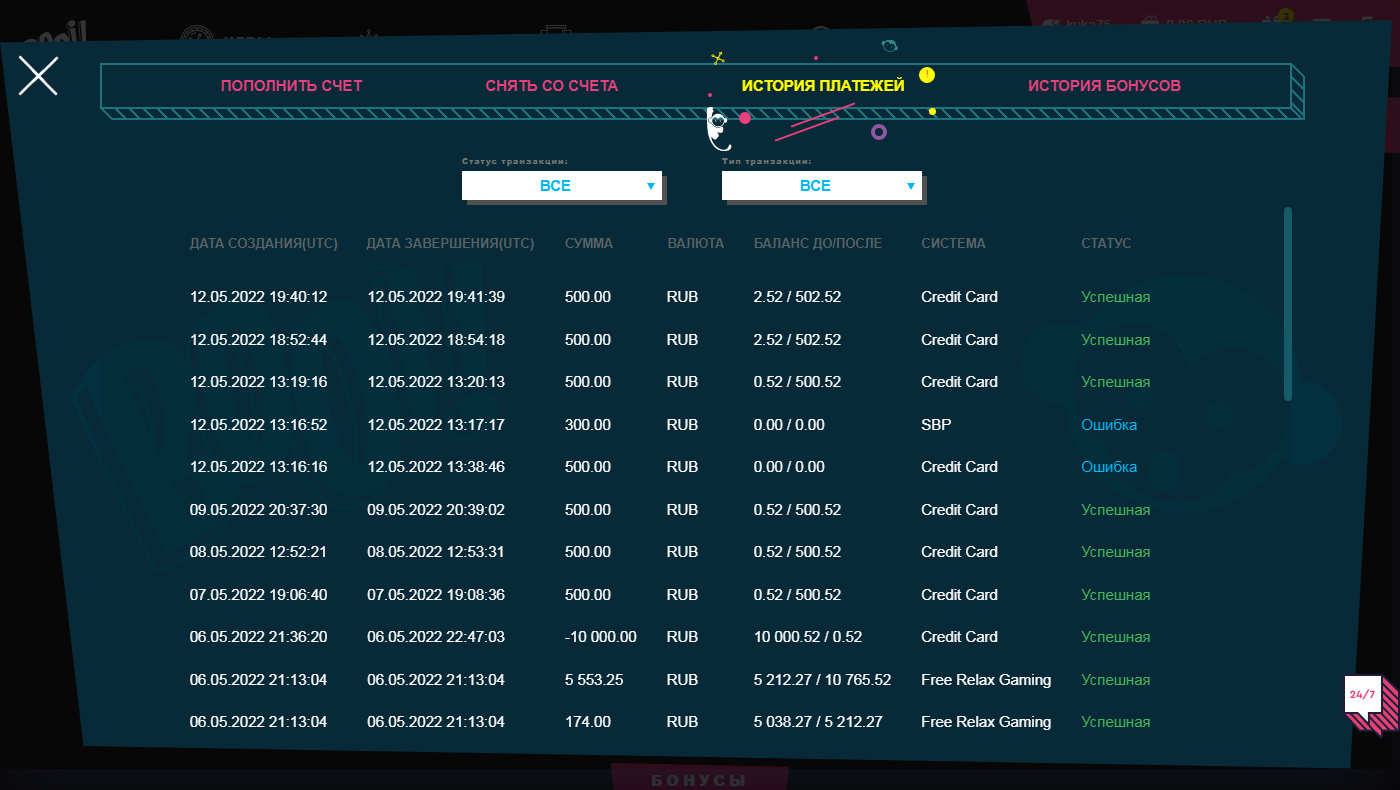Screen dimensions: 1400x790
Task: Select the 5 553.25 Free Relax Gaming row
Action: click(593, 680)
